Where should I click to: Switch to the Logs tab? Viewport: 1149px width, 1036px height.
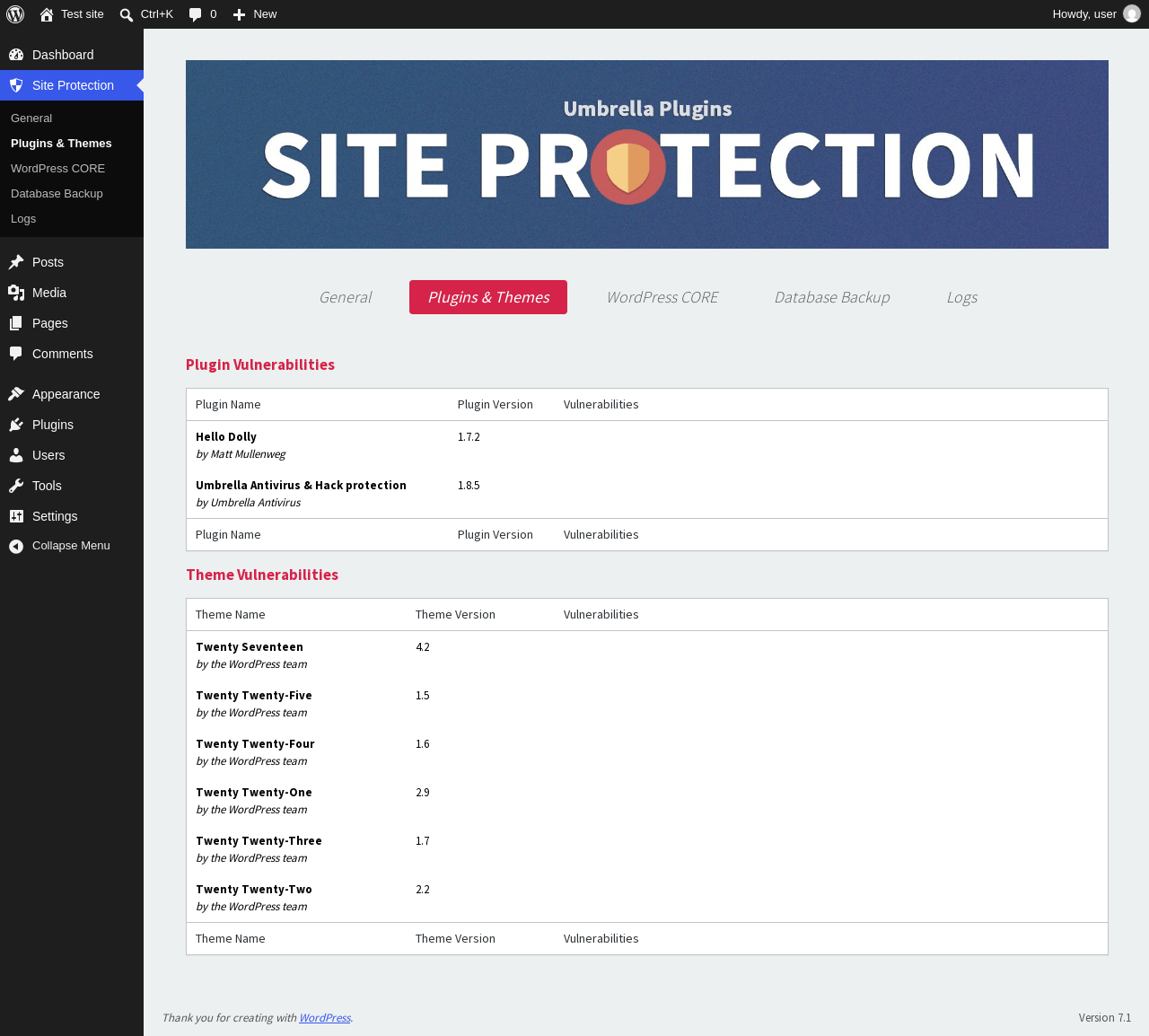961,297
